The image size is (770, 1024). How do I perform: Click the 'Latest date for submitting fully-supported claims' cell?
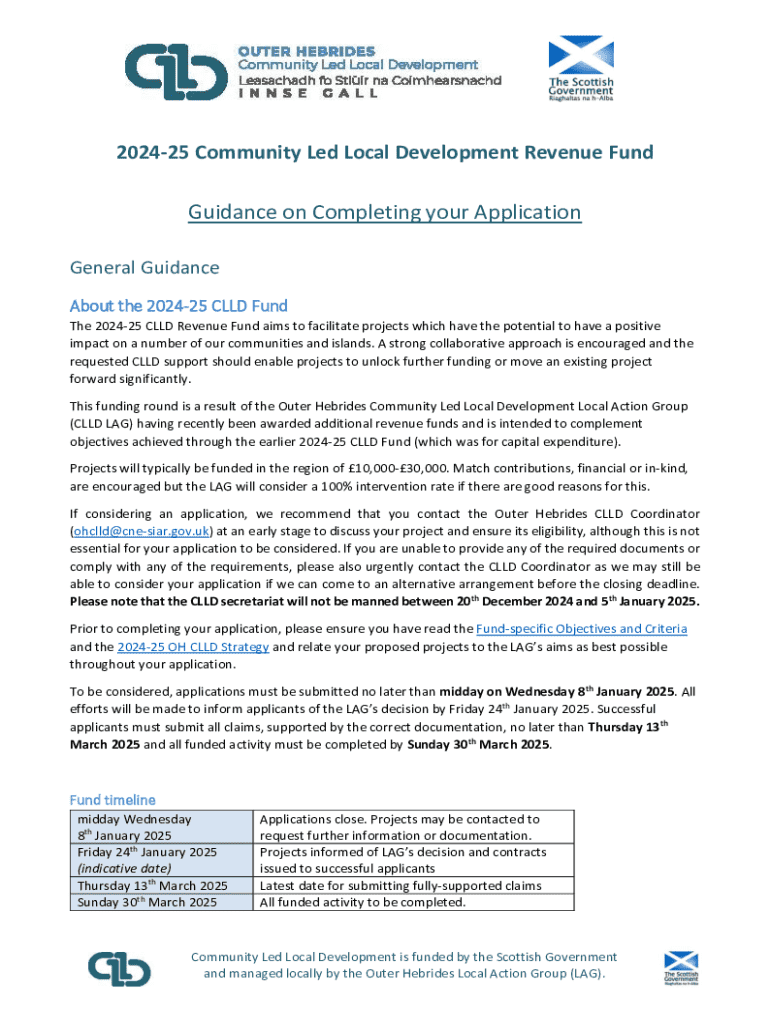pos(413,885)
